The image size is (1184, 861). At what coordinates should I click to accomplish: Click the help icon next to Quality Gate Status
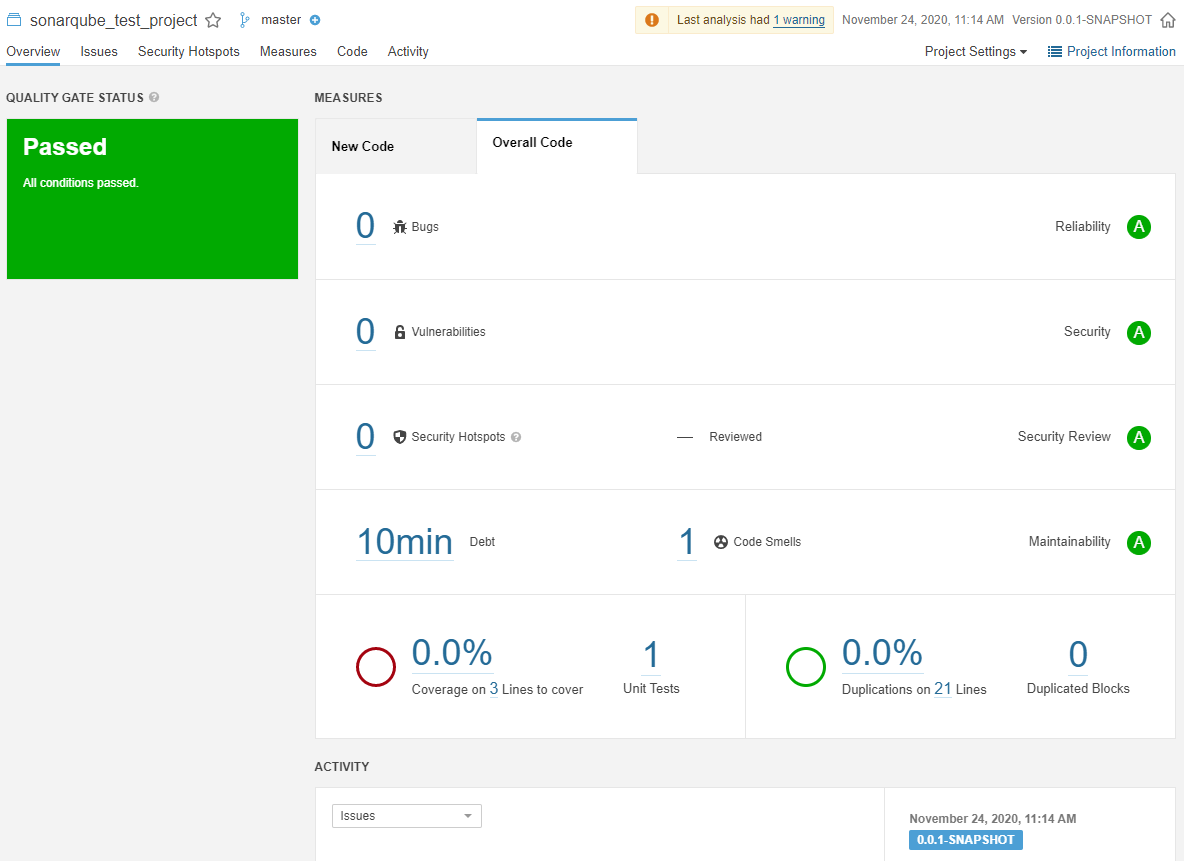point(154,97)
